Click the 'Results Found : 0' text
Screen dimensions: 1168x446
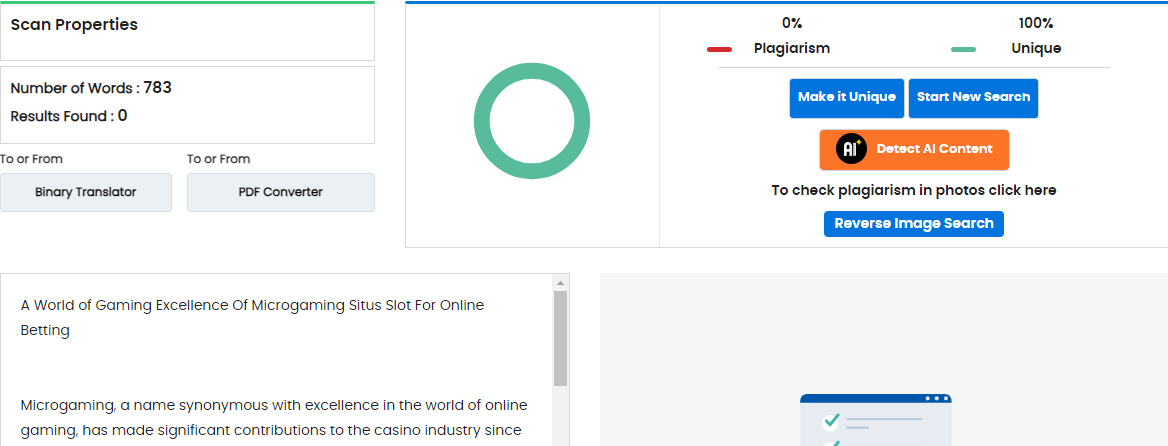tap(69, 116)
